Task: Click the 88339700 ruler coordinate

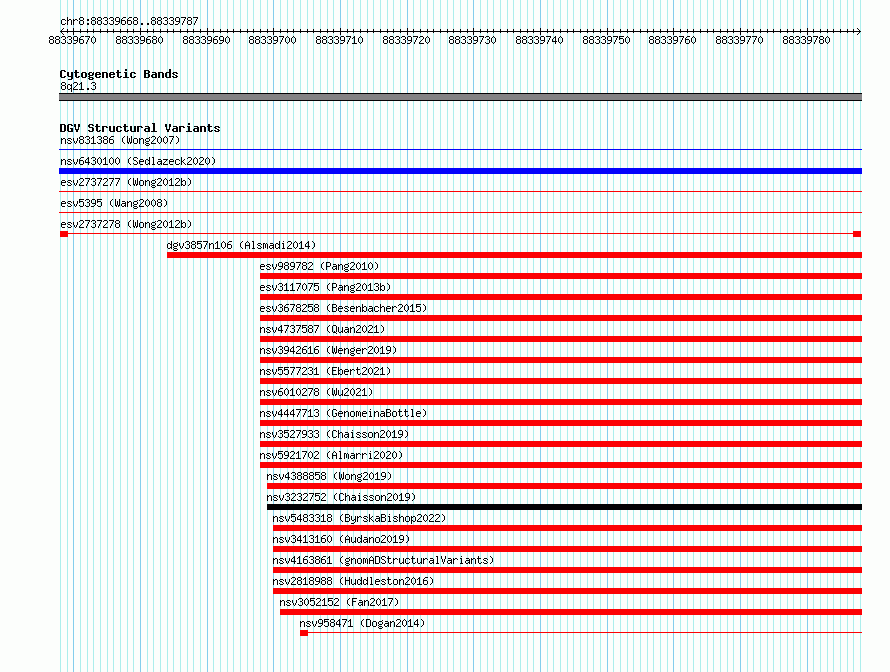Action: point(272,40)
